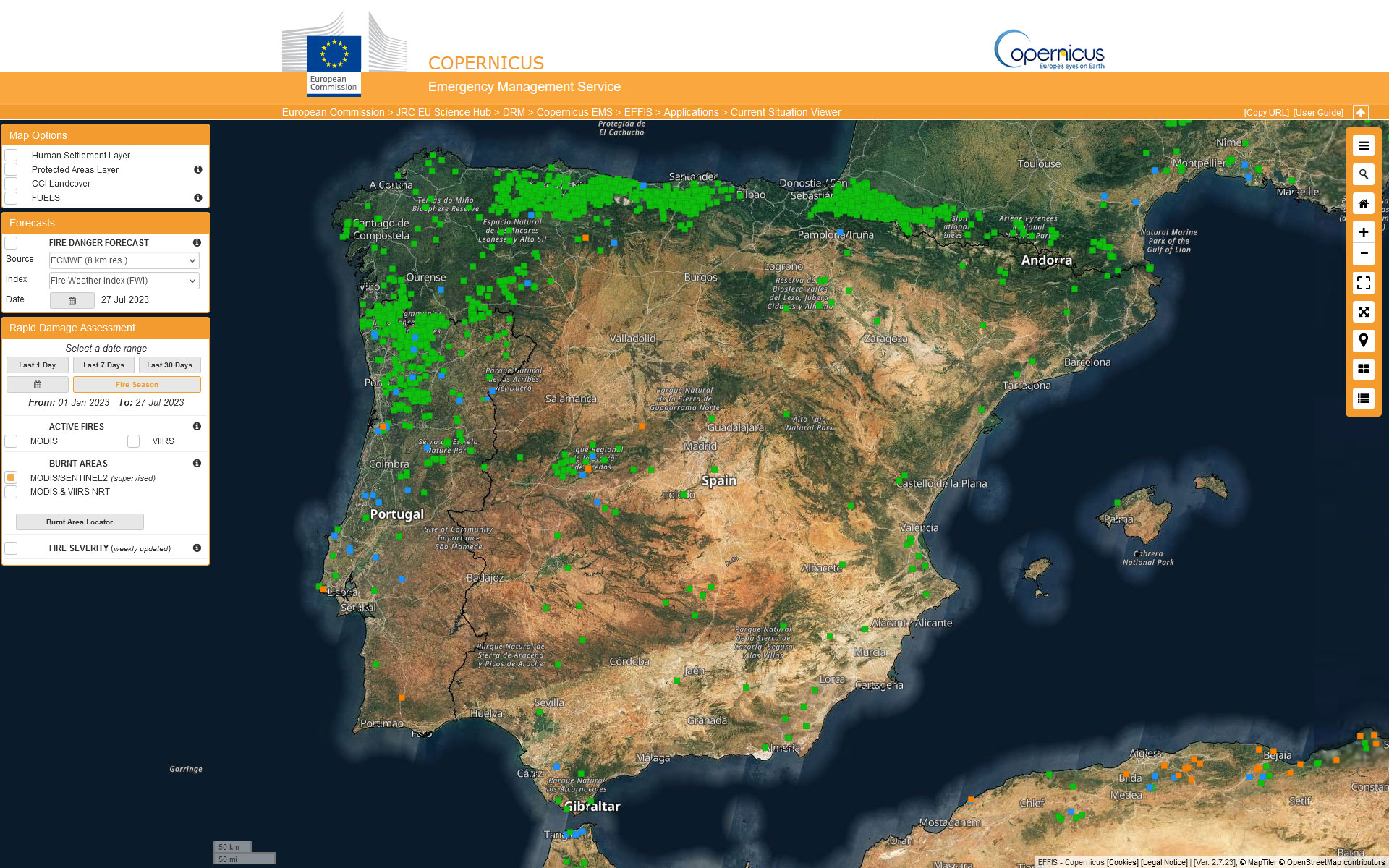Viewport: 1389px width, 868px height.
Task: Enable Fire Severity checkbox
Action: [x=11, y=548]
